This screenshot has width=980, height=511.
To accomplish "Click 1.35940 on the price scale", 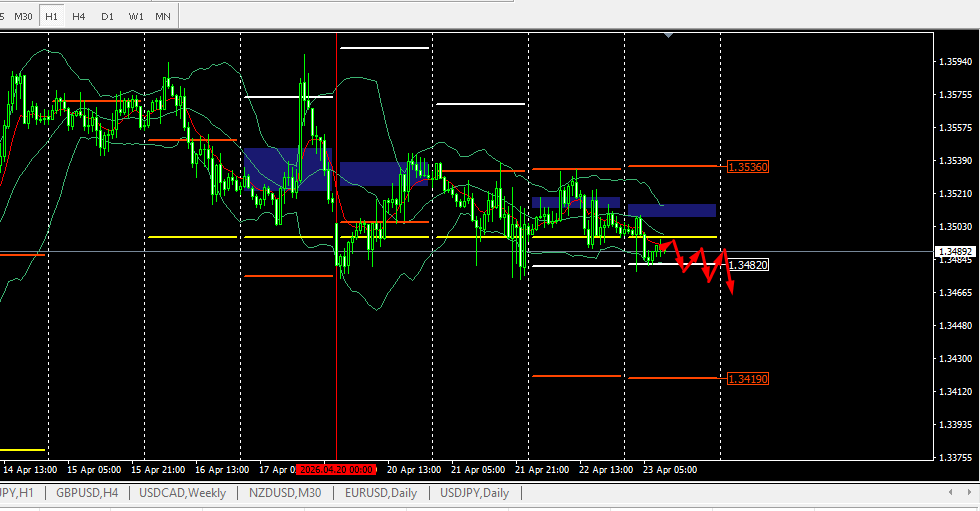I will pyautogui.click(x=956, y=62).
